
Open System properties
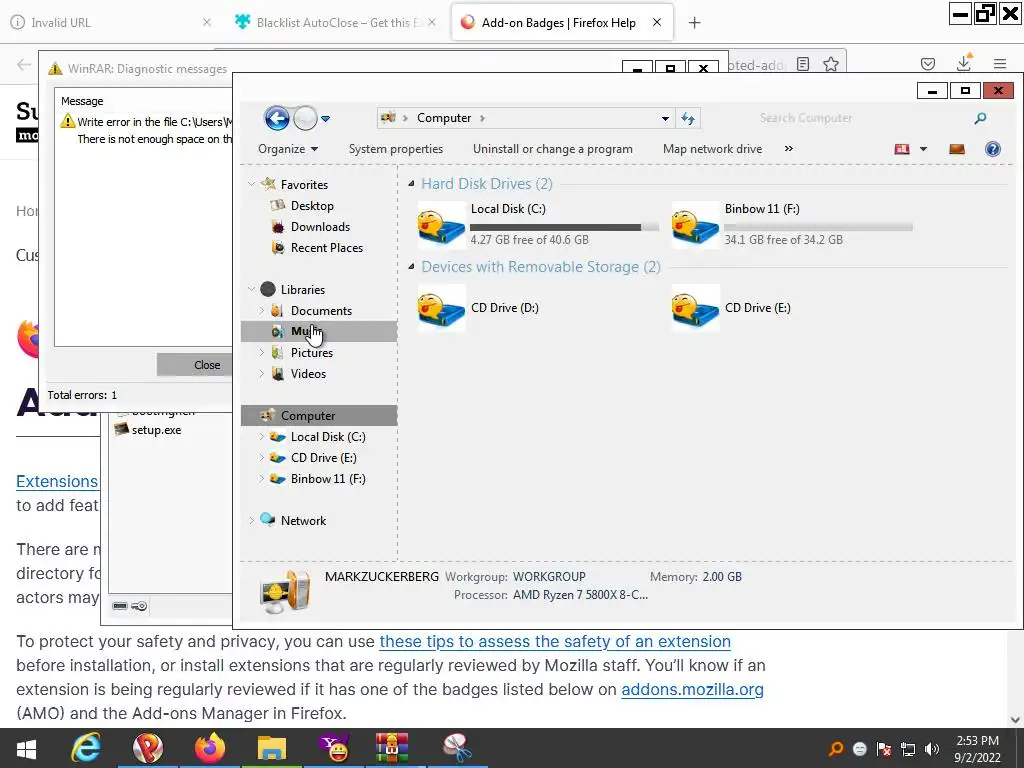pyautogui.click(x=396, y=149)
